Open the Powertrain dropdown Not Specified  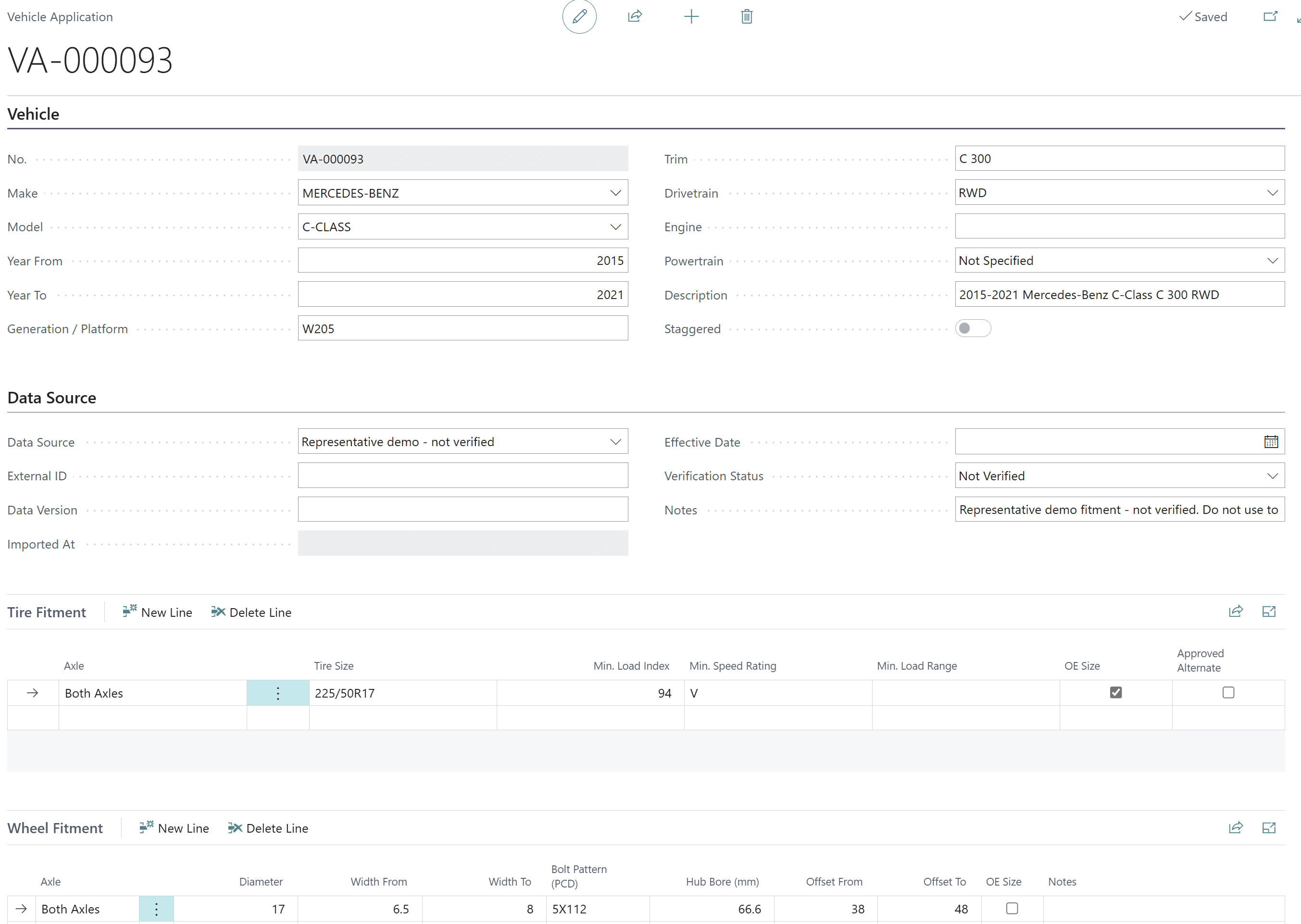click(x=1273, y=261)
